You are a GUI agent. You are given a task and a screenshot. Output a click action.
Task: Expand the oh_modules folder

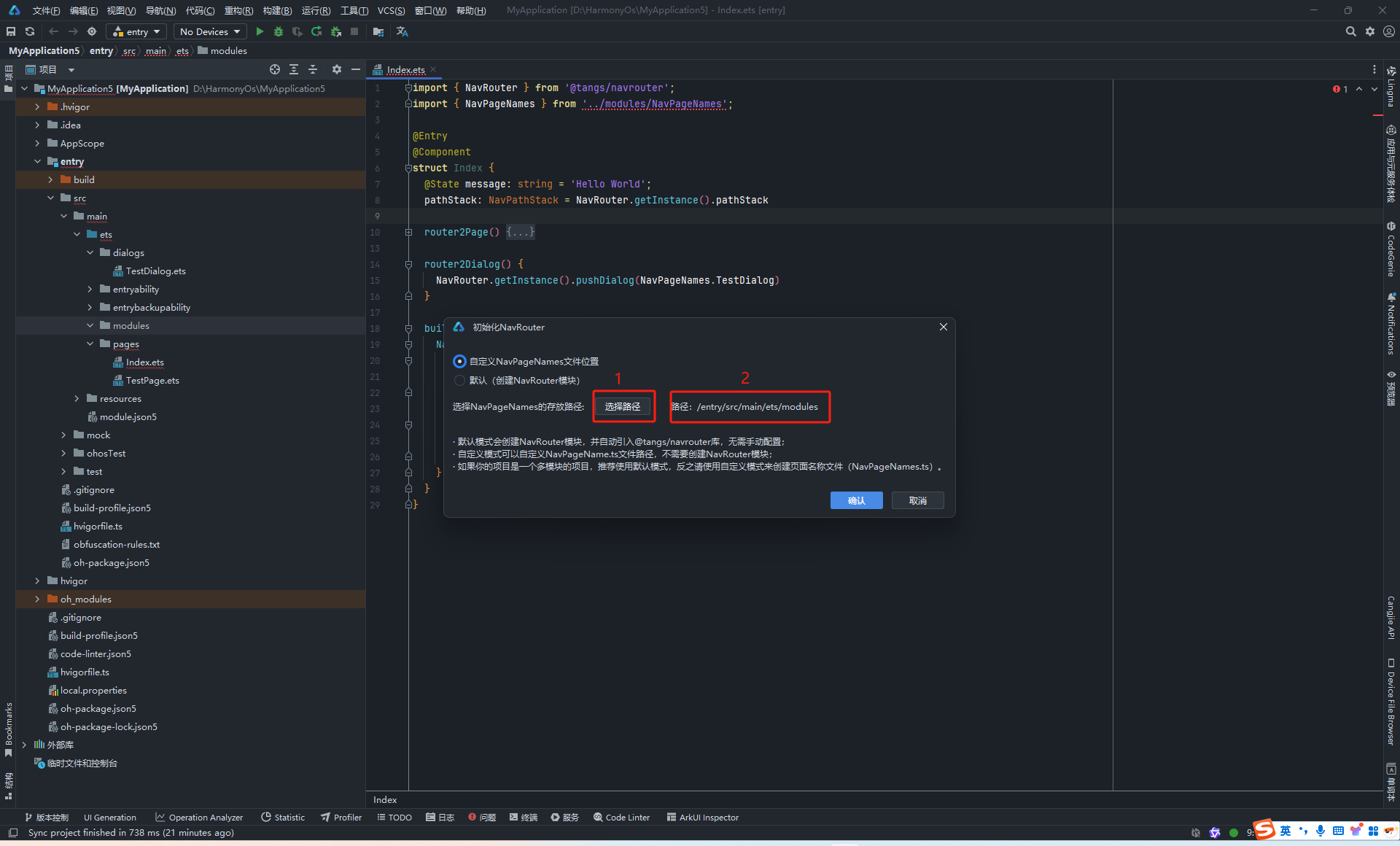[x=37, y=599]
